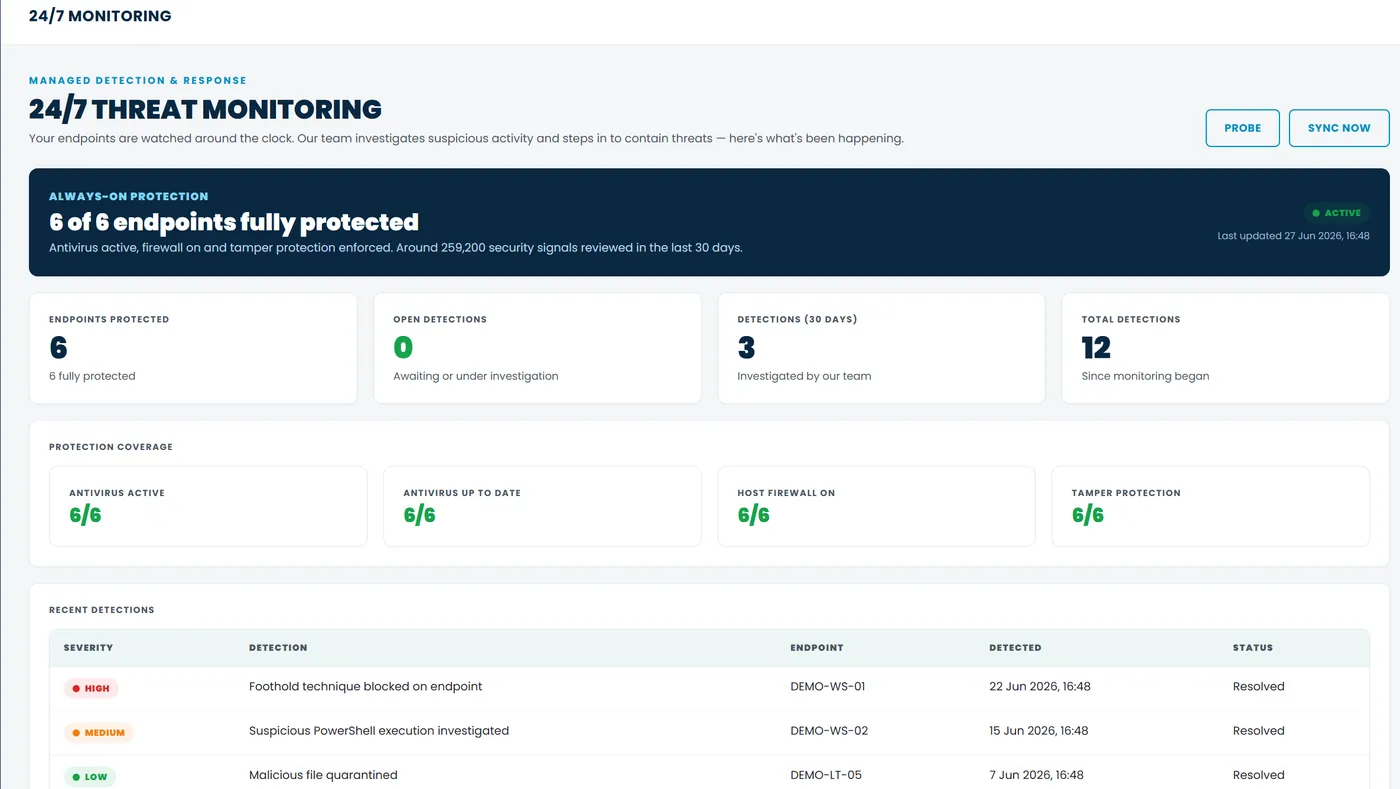Open 'Malicious file quarantined' detection

(x=323, y=775)
